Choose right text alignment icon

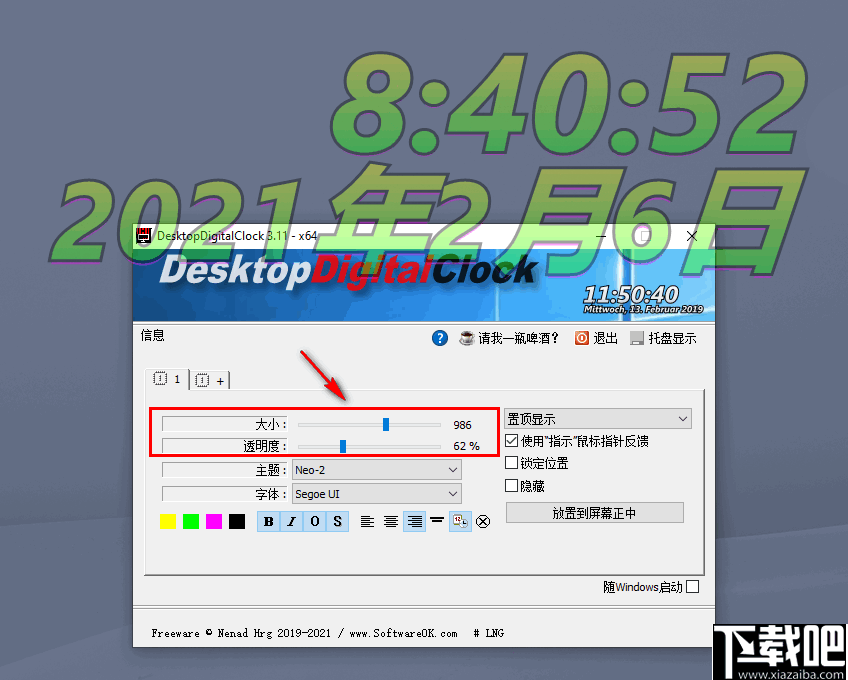[x=413, y=521]
